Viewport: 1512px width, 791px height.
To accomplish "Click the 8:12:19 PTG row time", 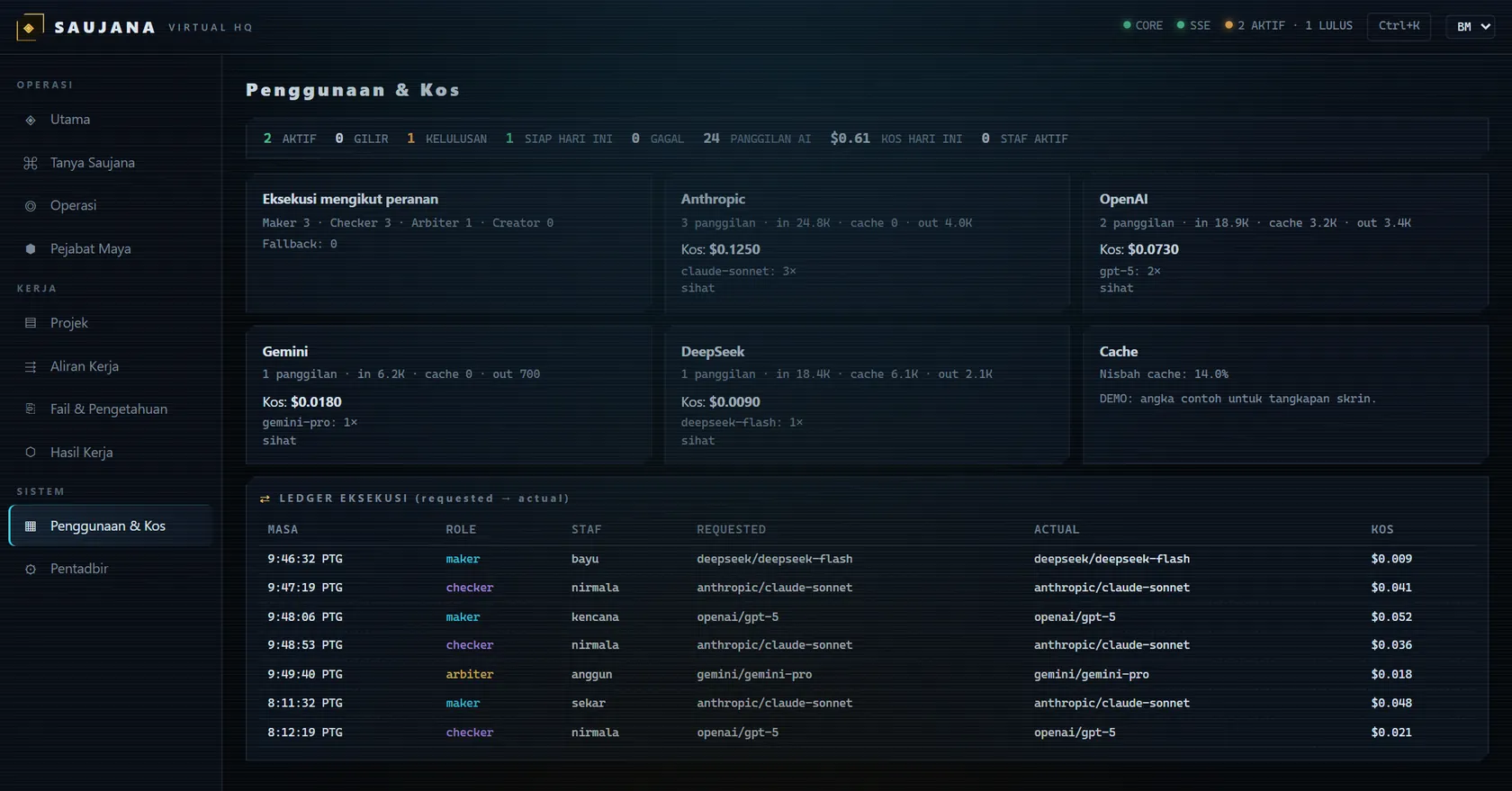I will click(305, 733).
